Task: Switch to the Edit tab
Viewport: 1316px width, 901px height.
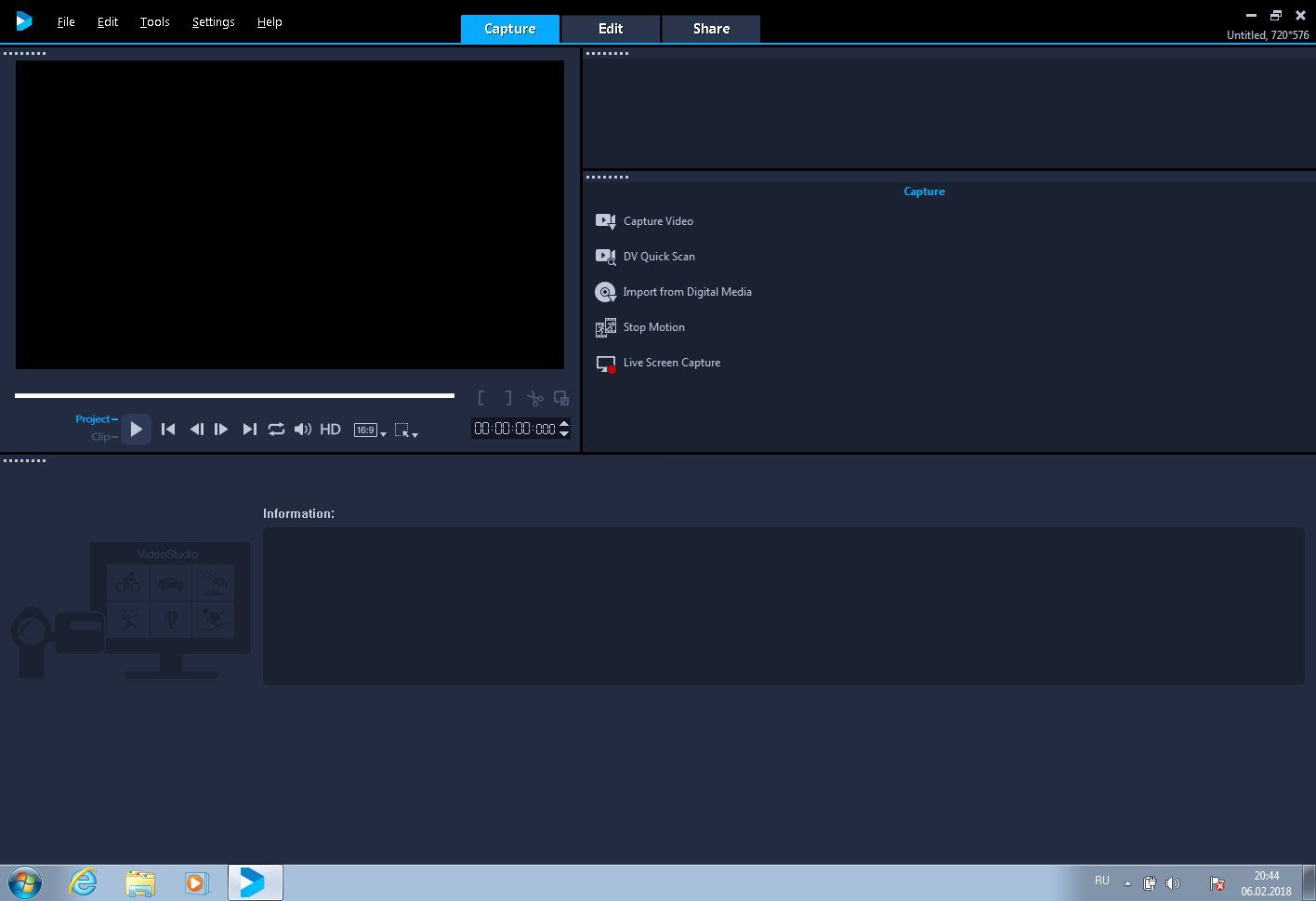Action: click(611, 29)
